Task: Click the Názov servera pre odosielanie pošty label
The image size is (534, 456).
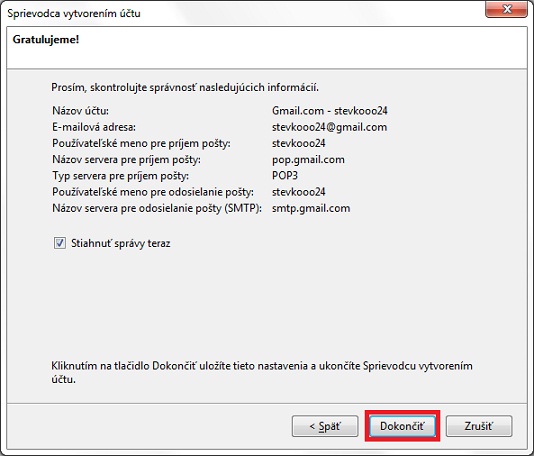Action: point(157,208)
